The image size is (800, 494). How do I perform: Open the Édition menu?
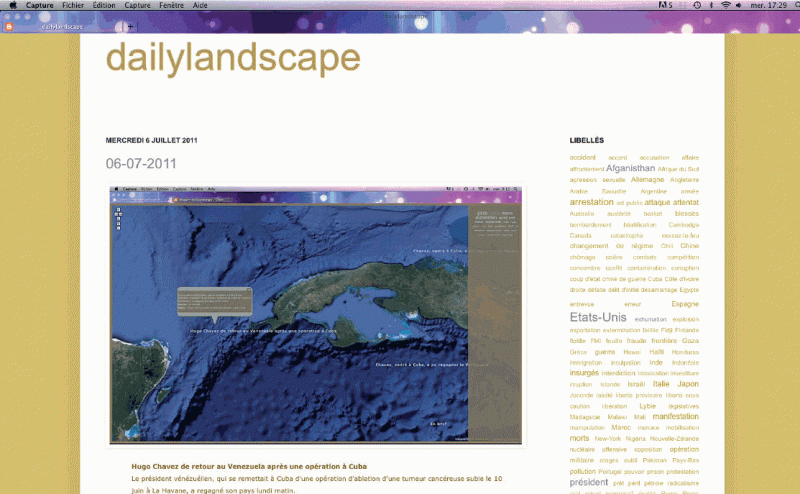(104, 5)
